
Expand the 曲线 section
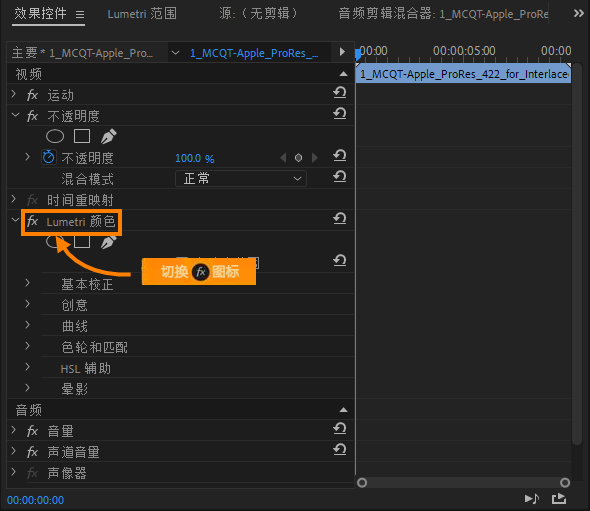pyautogui.click(x=27, y=325)
